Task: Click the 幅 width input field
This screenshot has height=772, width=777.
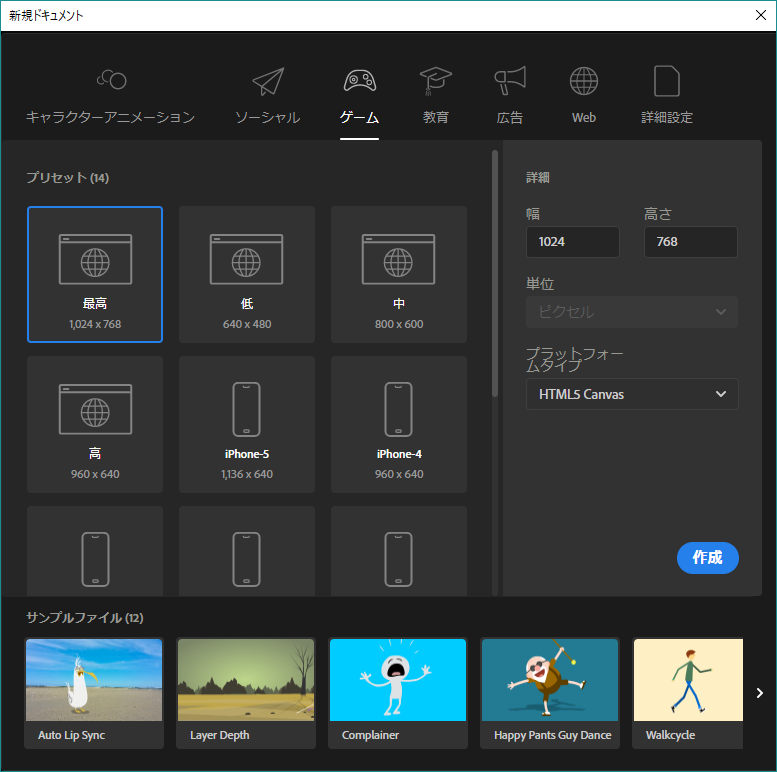Action: coord(573,242)
